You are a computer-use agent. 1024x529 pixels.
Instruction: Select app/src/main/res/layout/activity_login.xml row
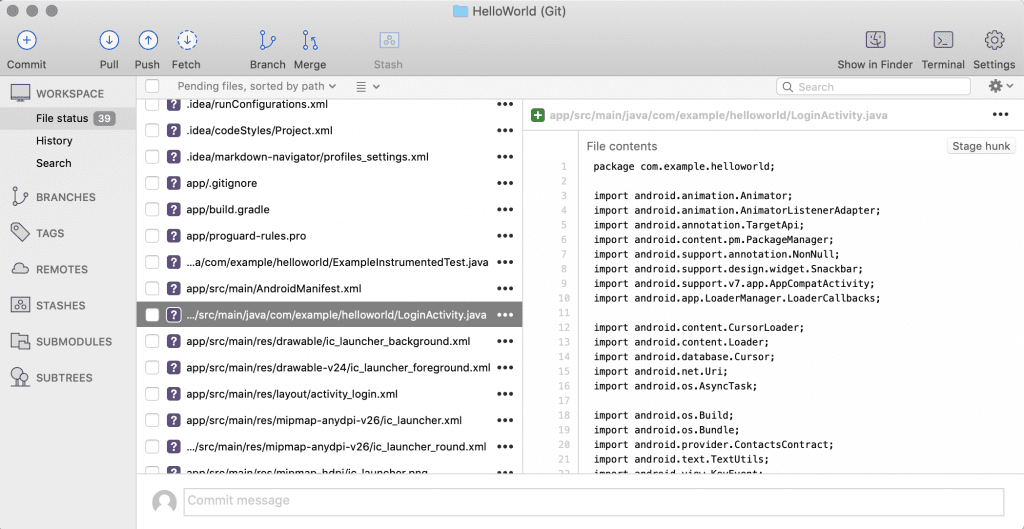pyautogui.click(x=329, y=394)
